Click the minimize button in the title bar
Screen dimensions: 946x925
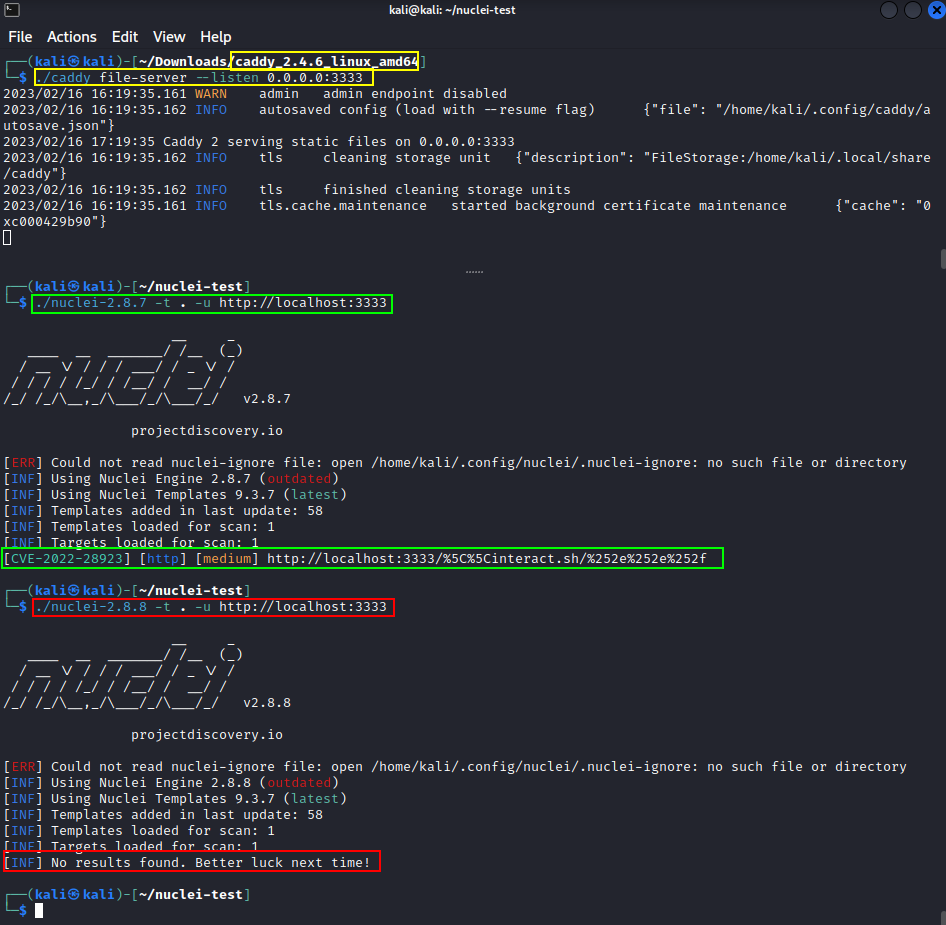coord(889,10)
